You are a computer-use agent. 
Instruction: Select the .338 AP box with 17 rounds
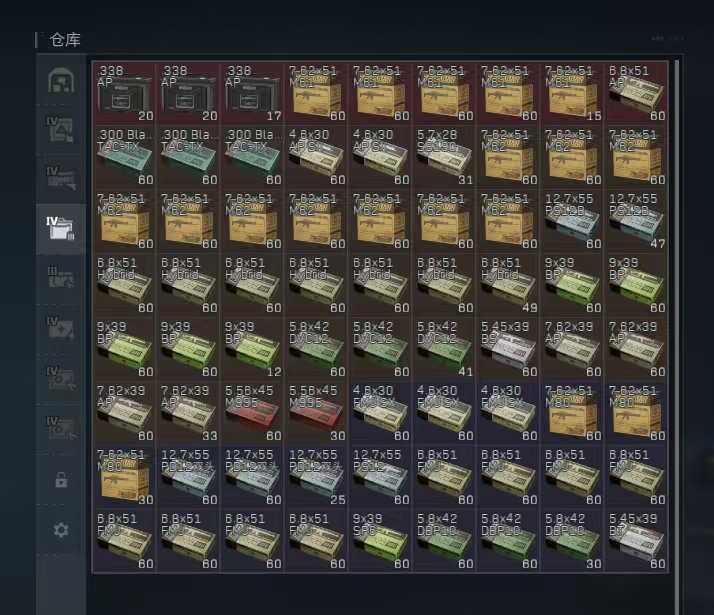click(x=252, y=93)
